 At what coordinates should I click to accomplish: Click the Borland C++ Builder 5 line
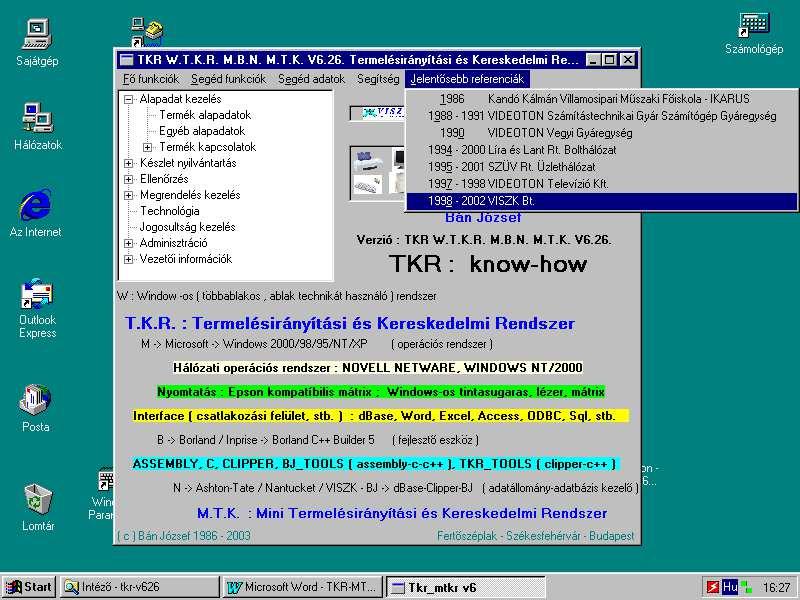(318, 440)
